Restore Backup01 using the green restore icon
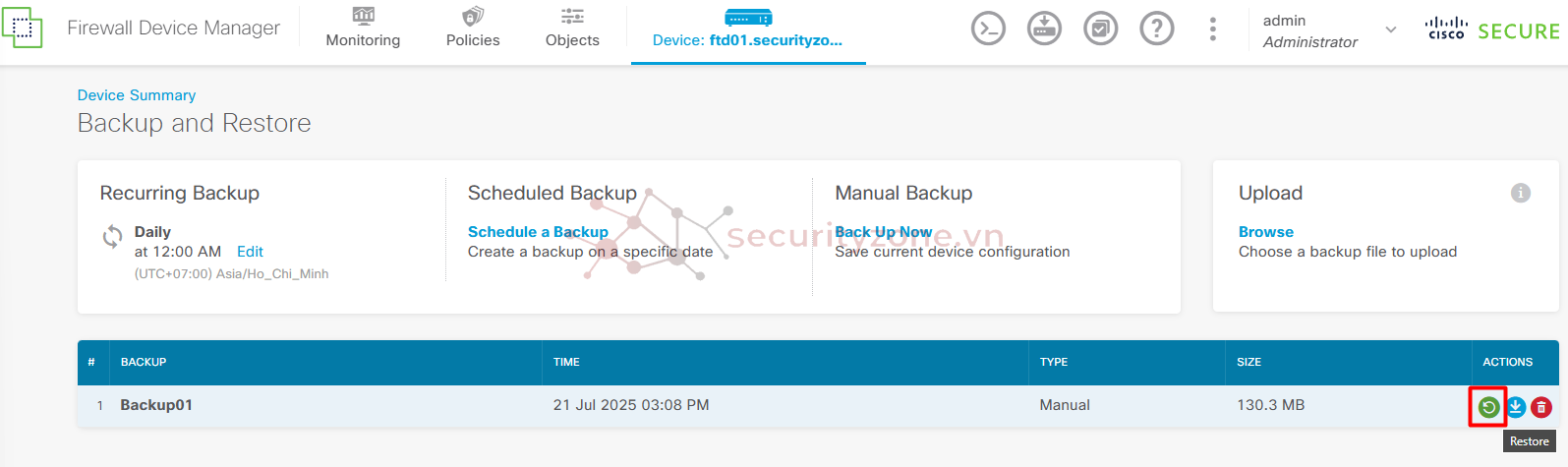The width and height of the screenshot is (1568, 467). (x=1489, y=407)
